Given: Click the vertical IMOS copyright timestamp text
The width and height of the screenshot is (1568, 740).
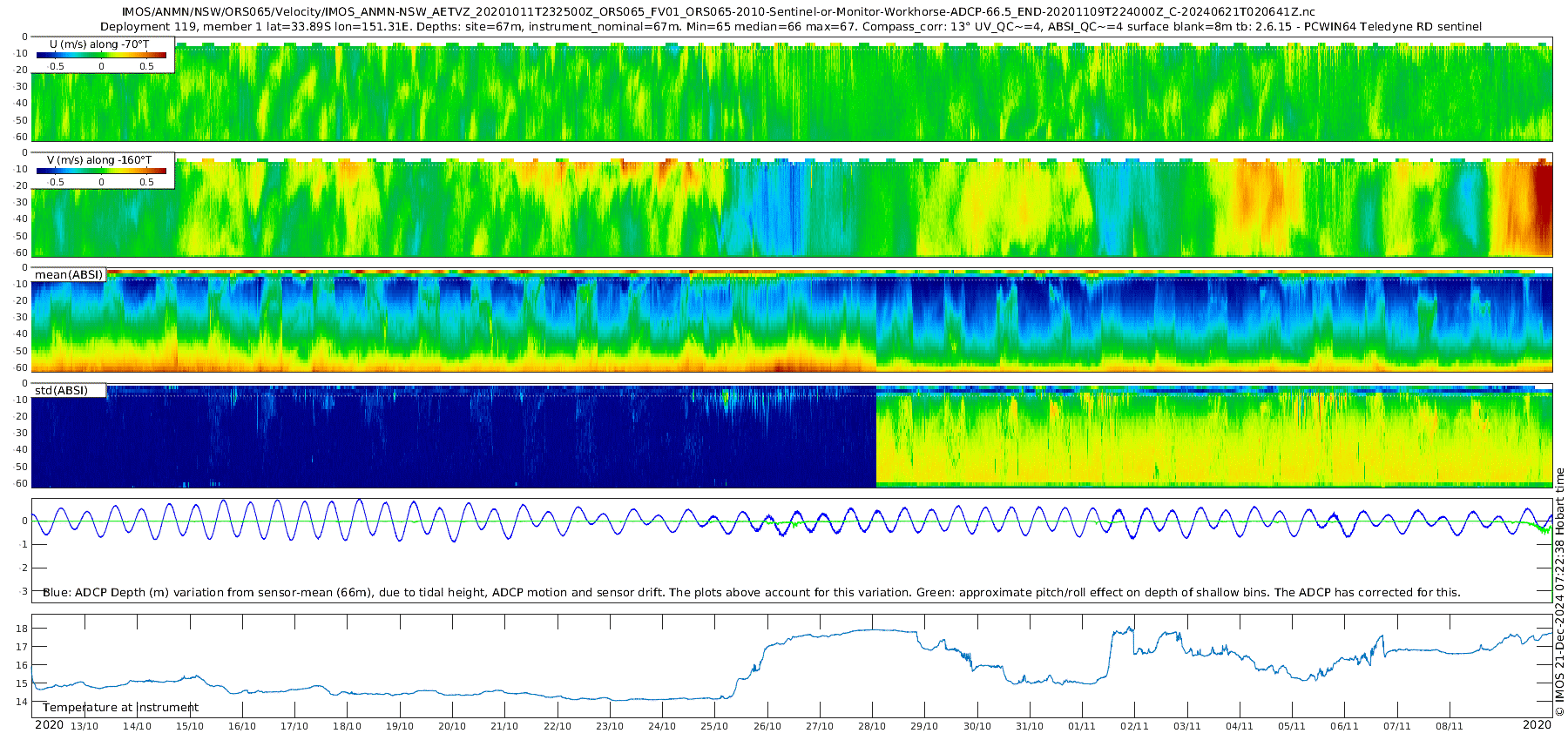Looking at the screenshot, I should pos(1559,592).
